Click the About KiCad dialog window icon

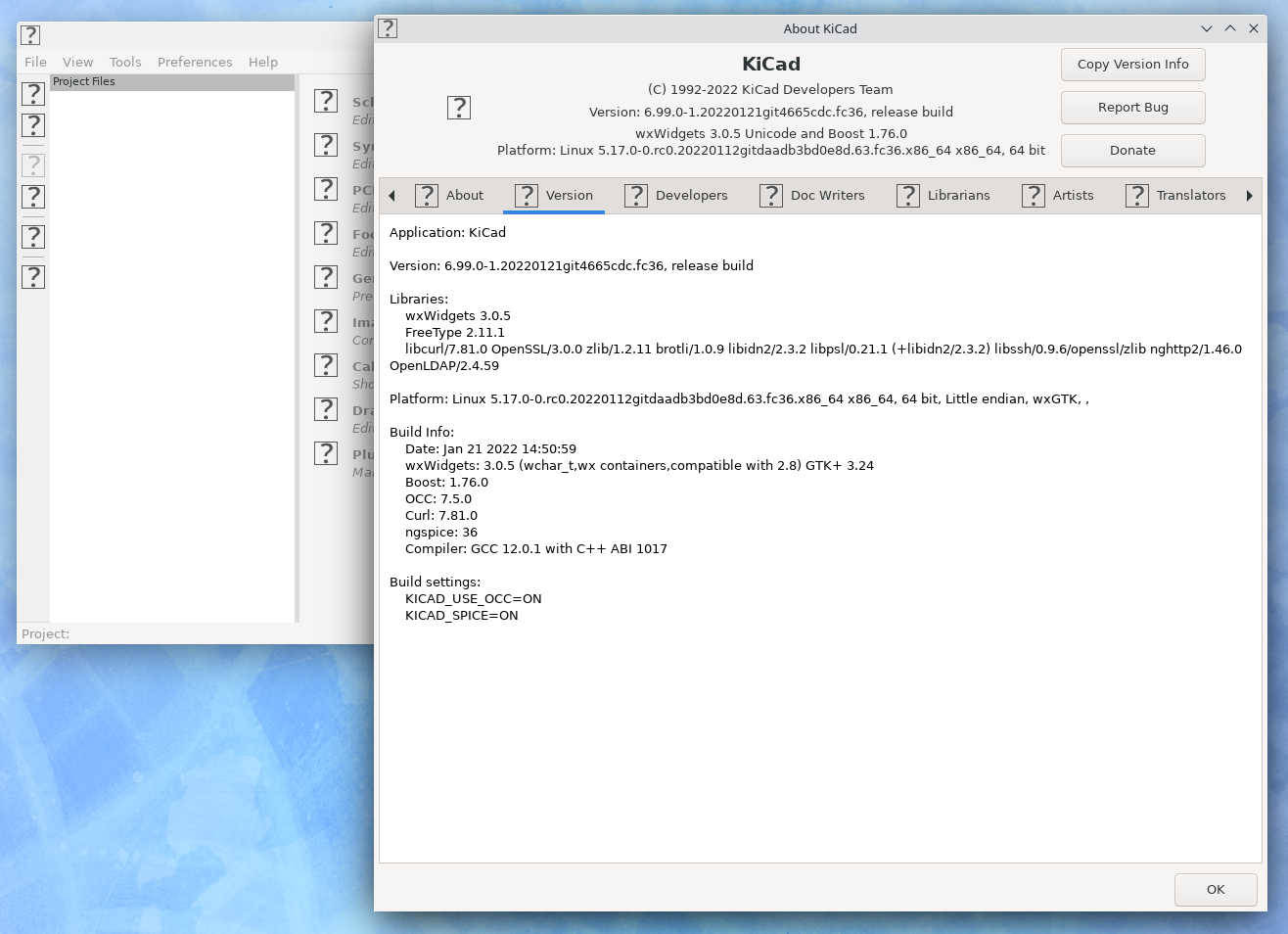click(388, 28)
